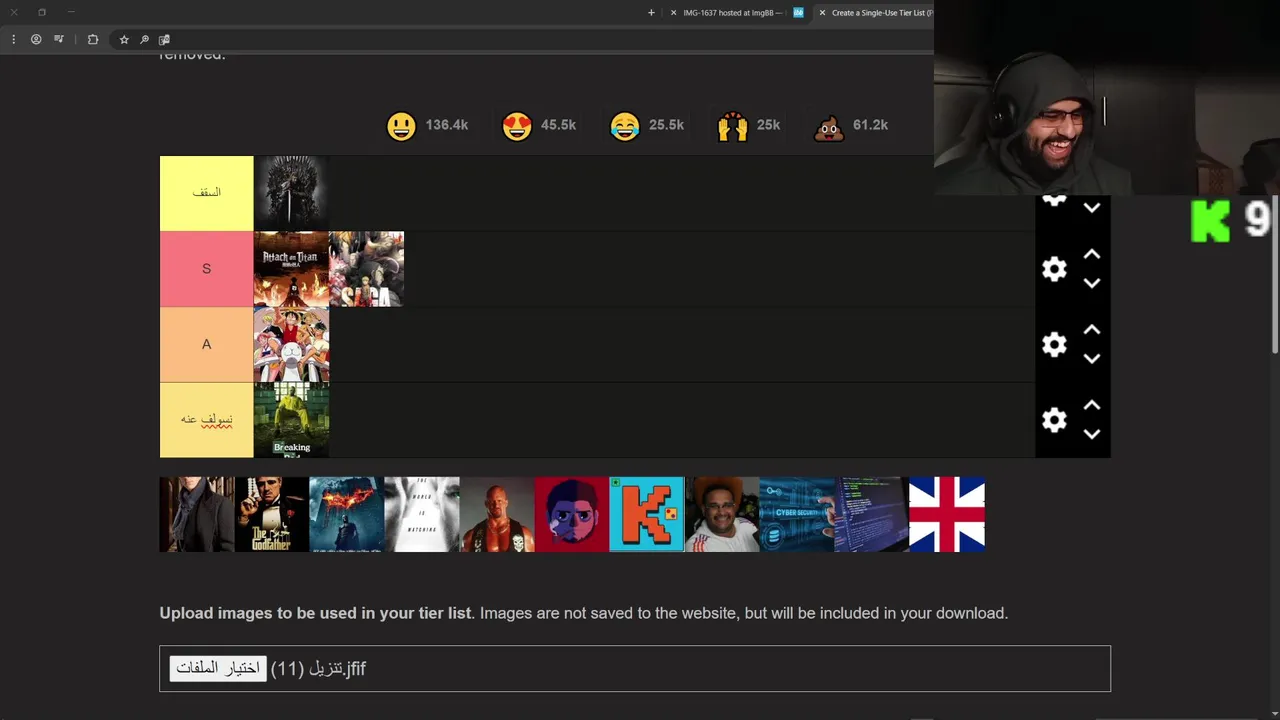Click the bottom yellow tier label cell
Viewport: 1280px width, 720px height.
tap(207, 420)
